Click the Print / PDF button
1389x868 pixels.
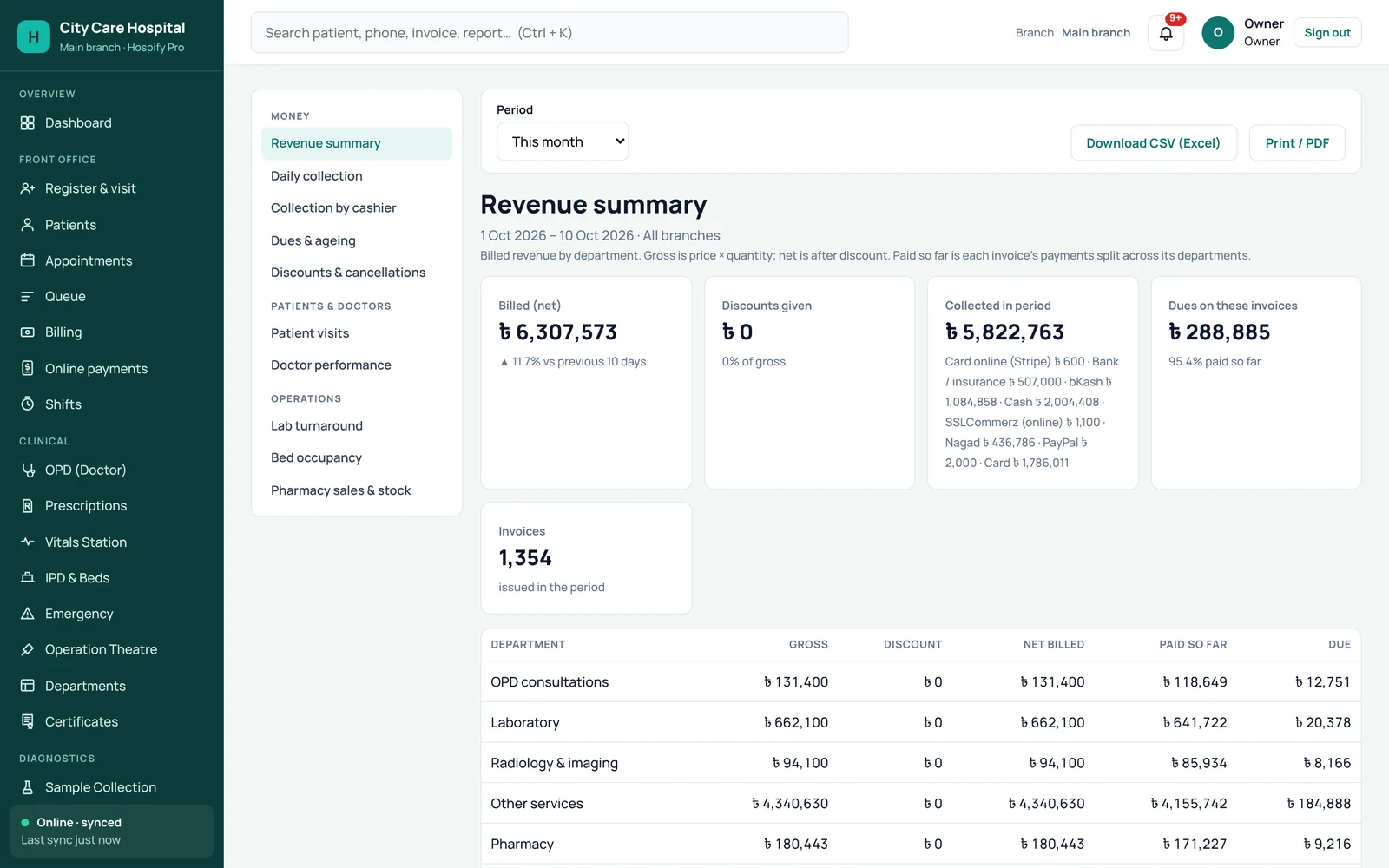click(1297, 143)
